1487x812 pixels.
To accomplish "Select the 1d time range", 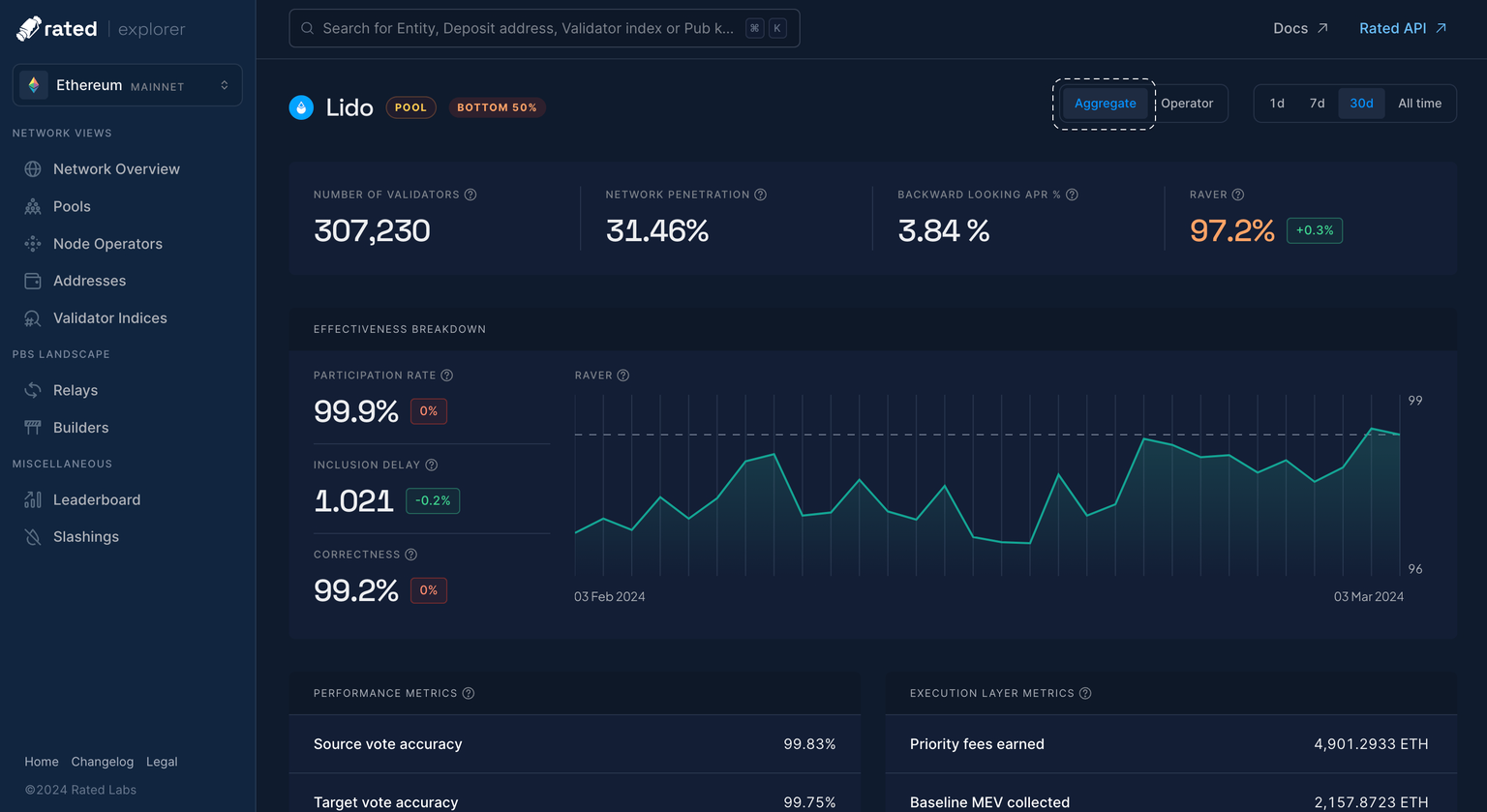I will [x=1277, y=104].
